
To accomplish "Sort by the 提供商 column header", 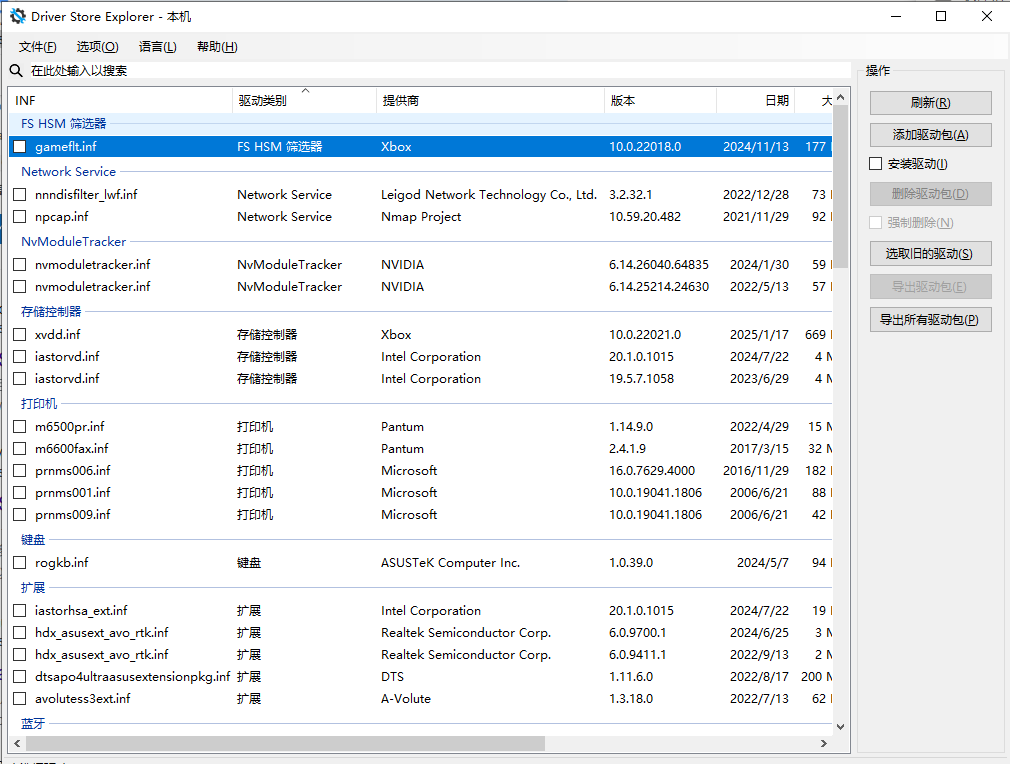I will pyautogui.click(x=490, y=100).
